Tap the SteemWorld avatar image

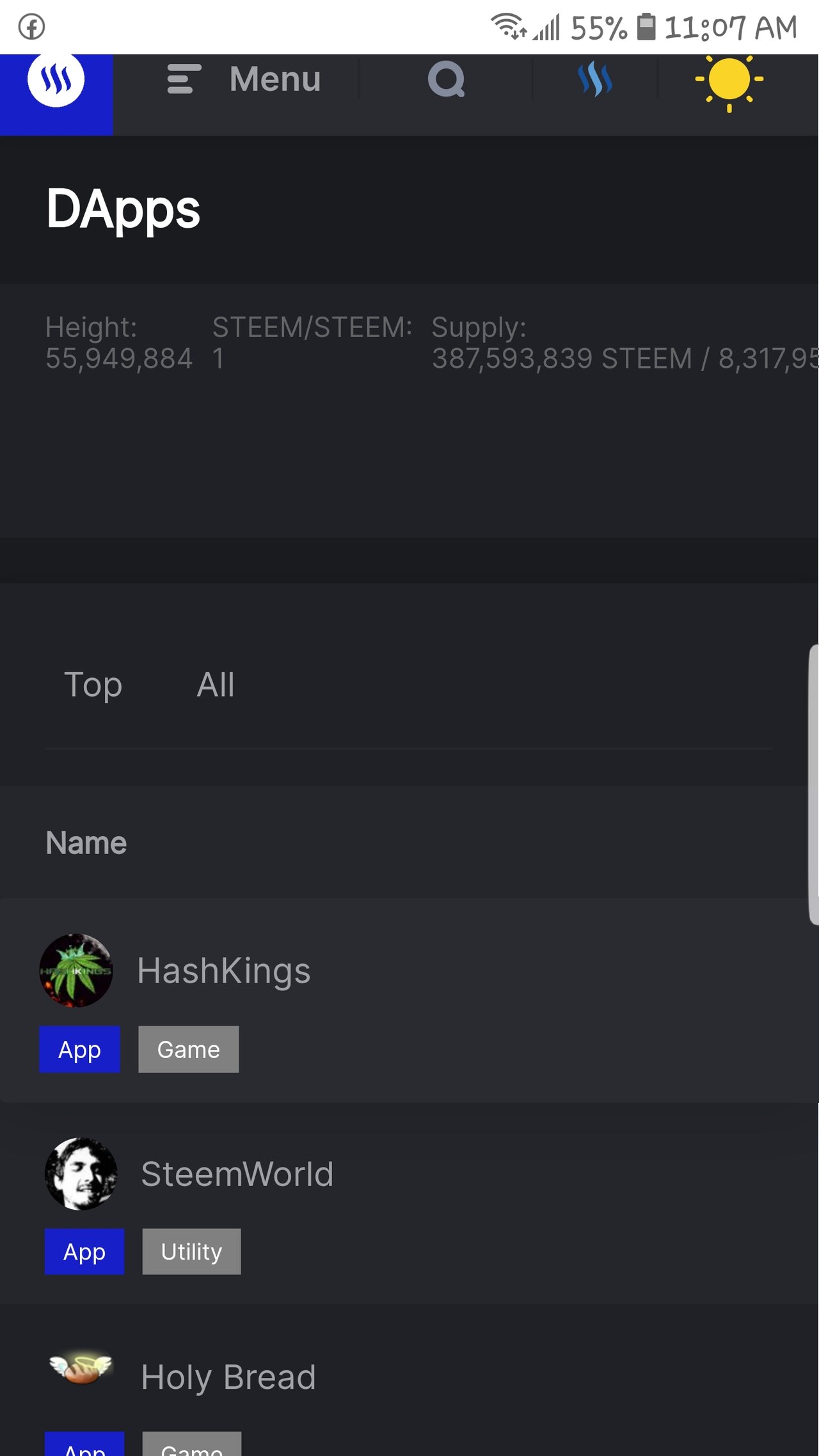(81, 1174)
